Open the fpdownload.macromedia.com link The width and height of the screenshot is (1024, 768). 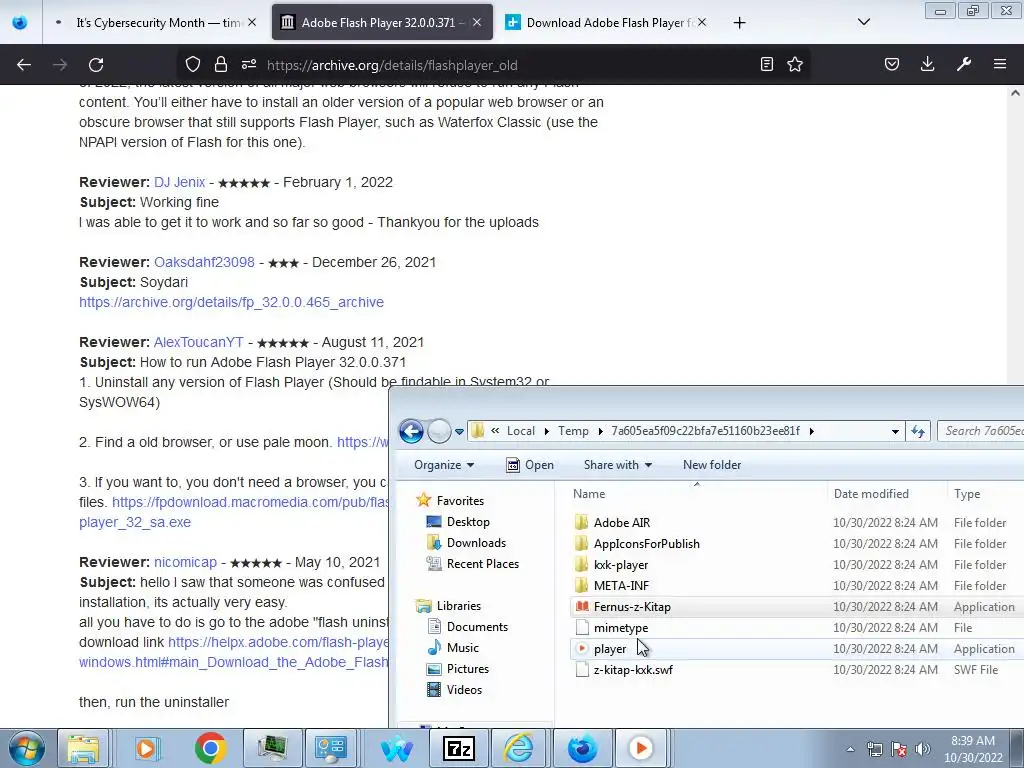[250, 502]
